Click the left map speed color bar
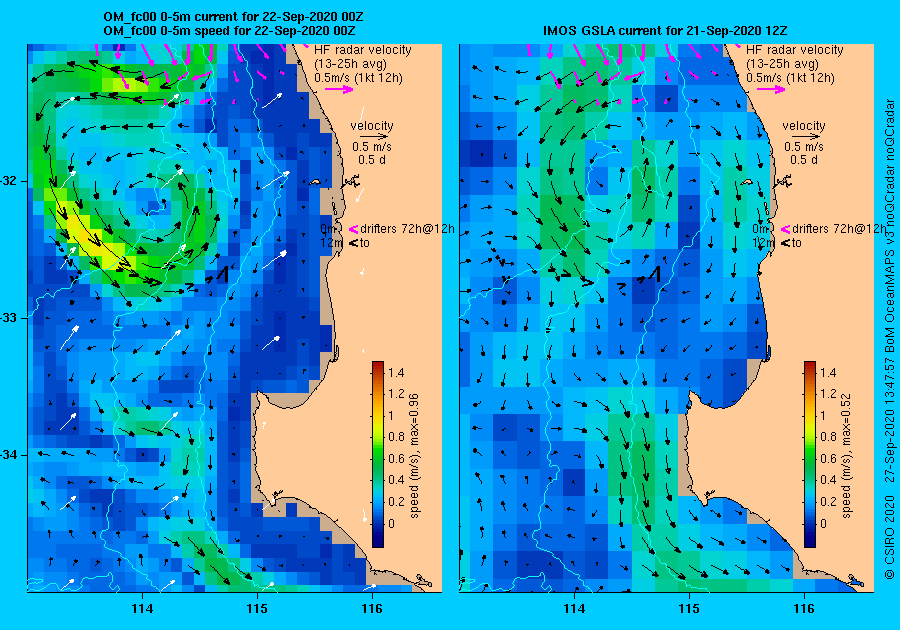Viewport: 900px width, 630px height. pyautogui.click(x=378, y=454)
